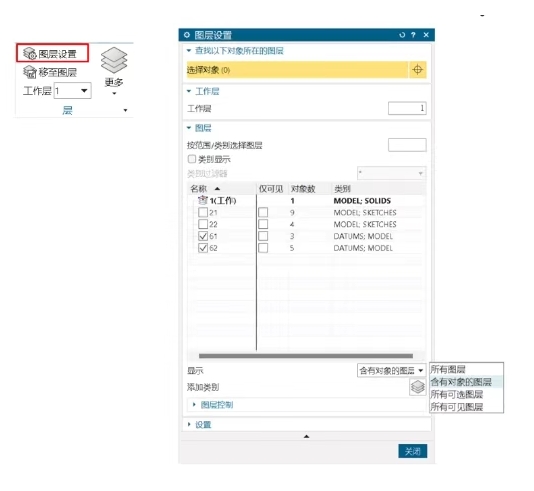The width and height of the screenshot is (534, 491).
Task: Click the settings gear in dialog title
Action: pyautogui.click(x=187, y=35)
